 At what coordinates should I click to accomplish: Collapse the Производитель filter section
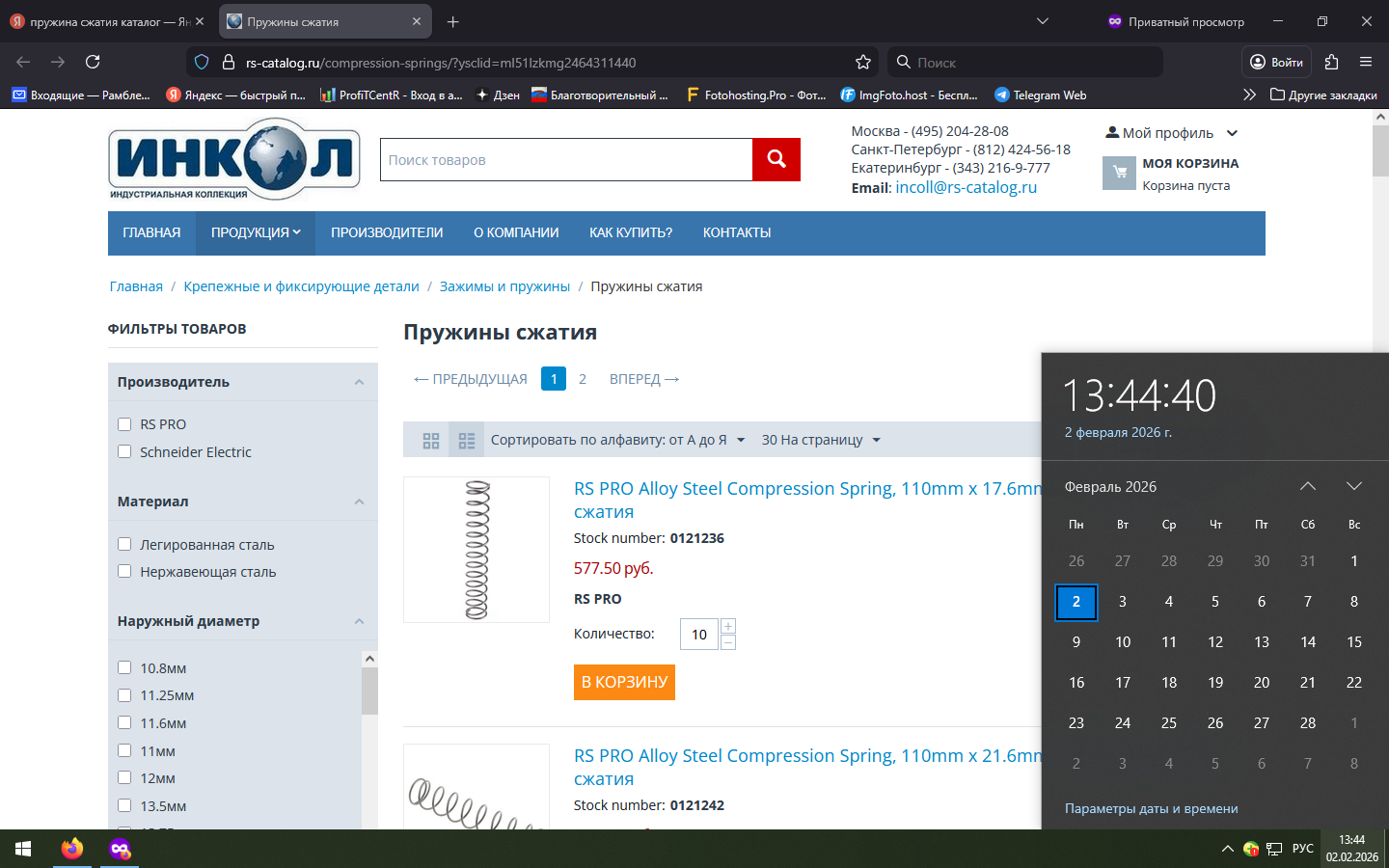coord(359,383)
